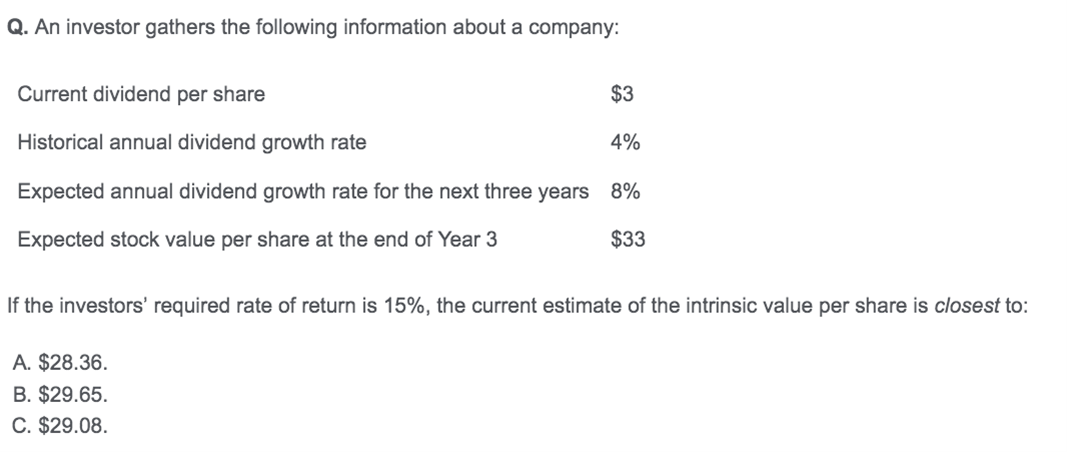The width and height of the screenshot is (1067, 452).
Task: Click the bold Q. question marker
Action: [17, 29]
